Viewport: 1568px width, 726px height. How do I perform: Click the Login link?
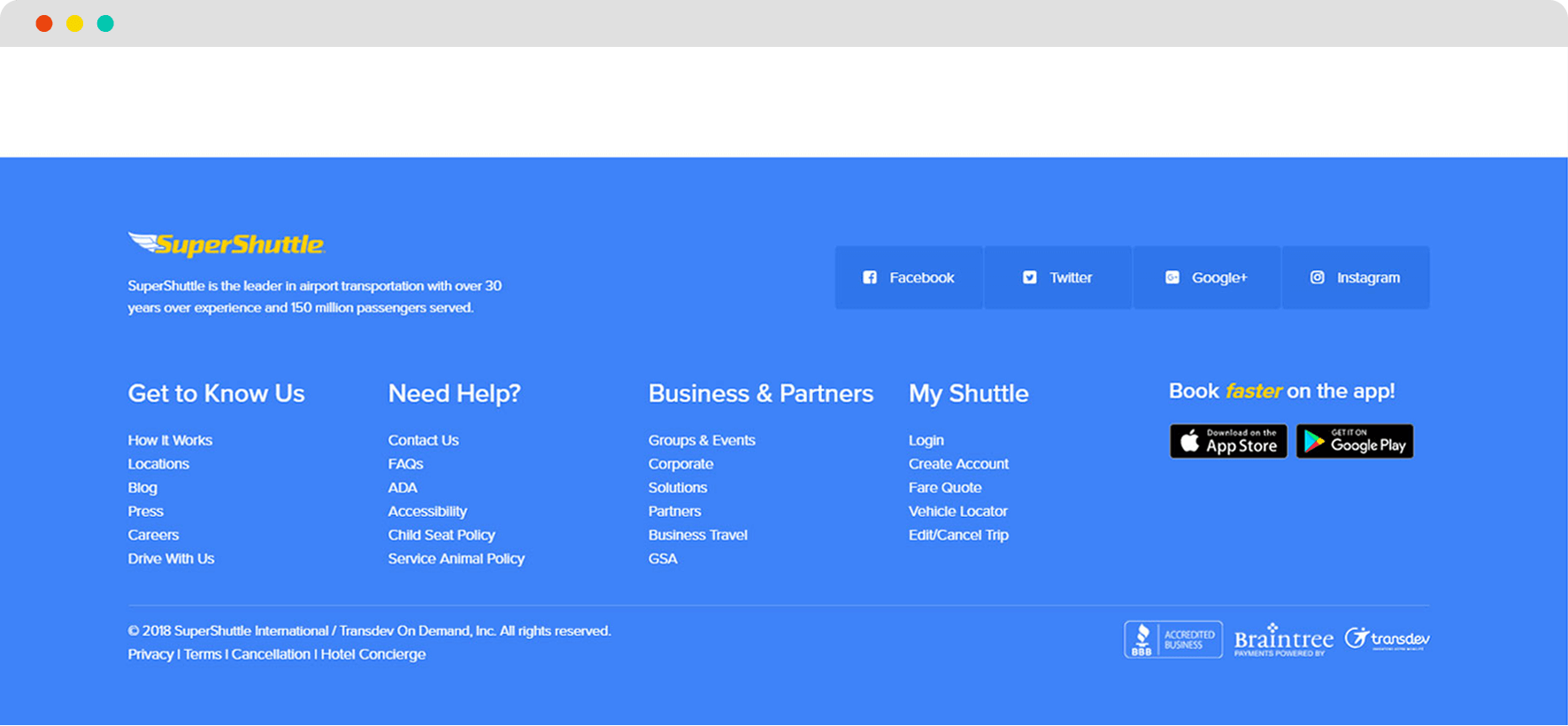(926, 440)
